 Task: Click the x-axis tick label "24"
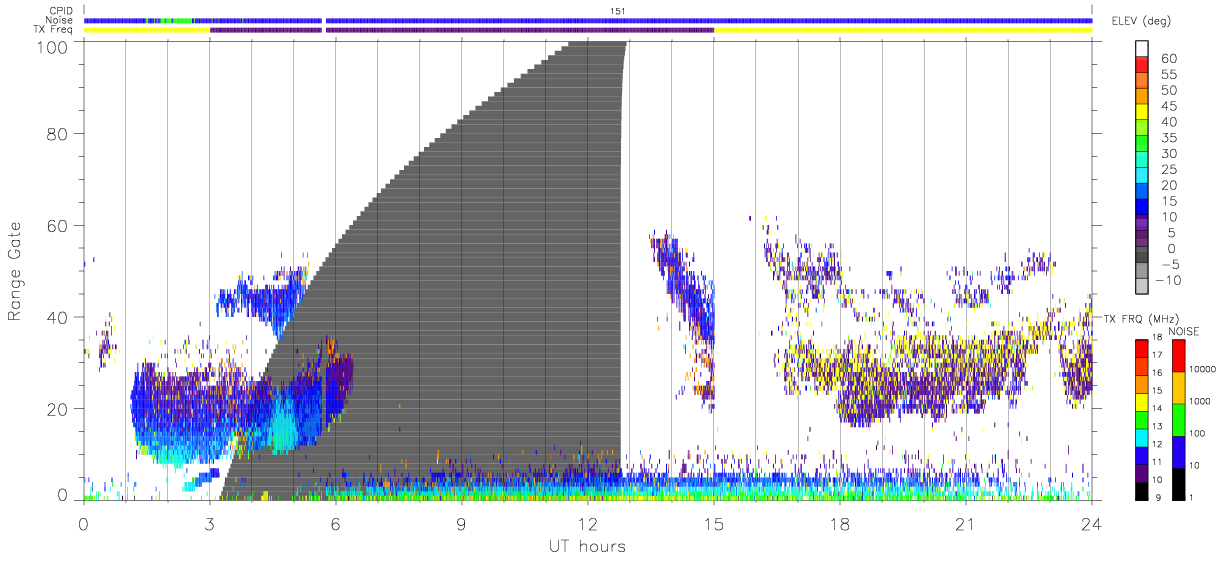(1092, 523)
